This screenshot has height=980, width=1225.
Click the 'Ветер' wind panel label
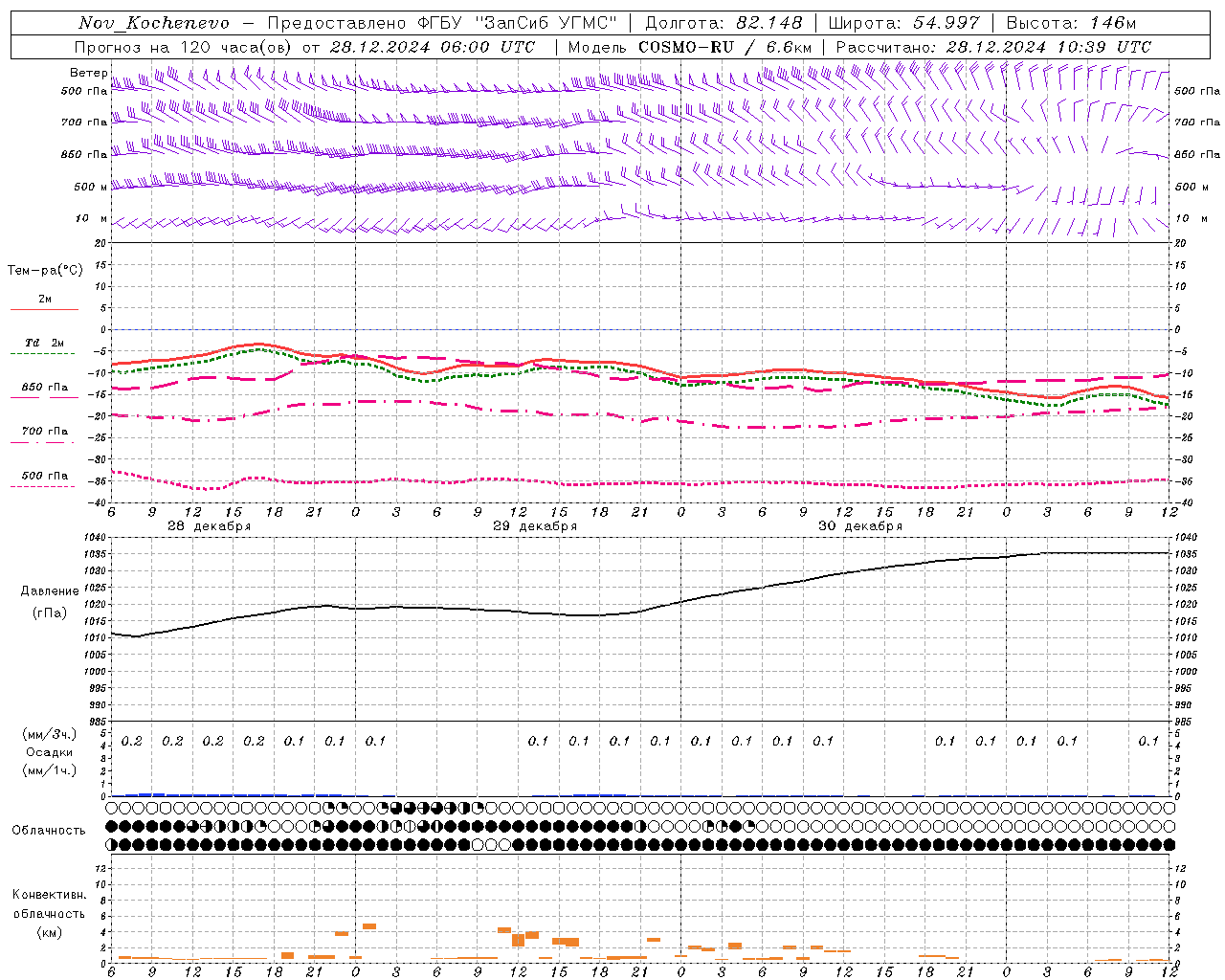pos(89,73)
